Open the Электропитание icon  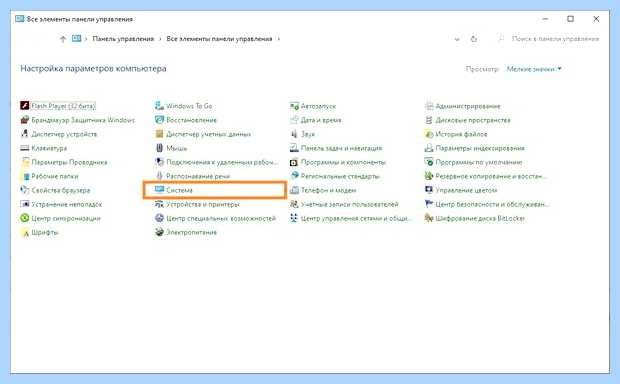[159, 232]
